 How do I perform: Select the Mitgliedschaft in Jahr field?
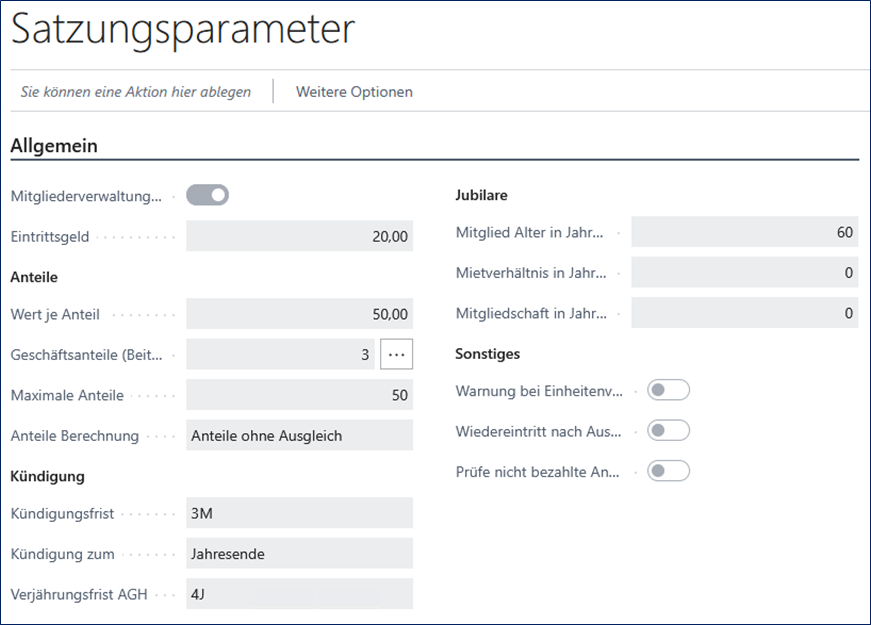[x=744, y=313]
